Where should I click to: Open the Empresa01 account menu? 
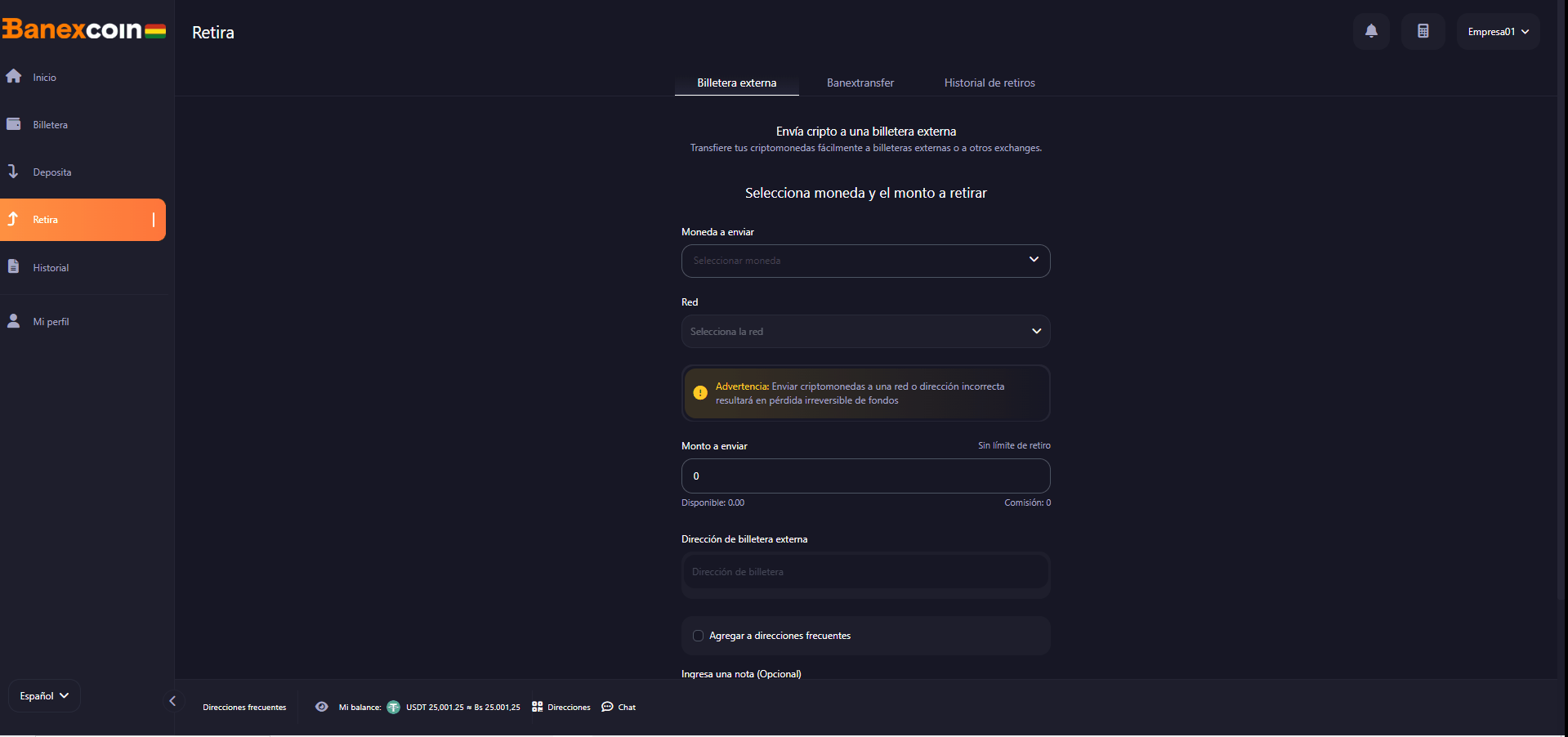coord(1498,32)
